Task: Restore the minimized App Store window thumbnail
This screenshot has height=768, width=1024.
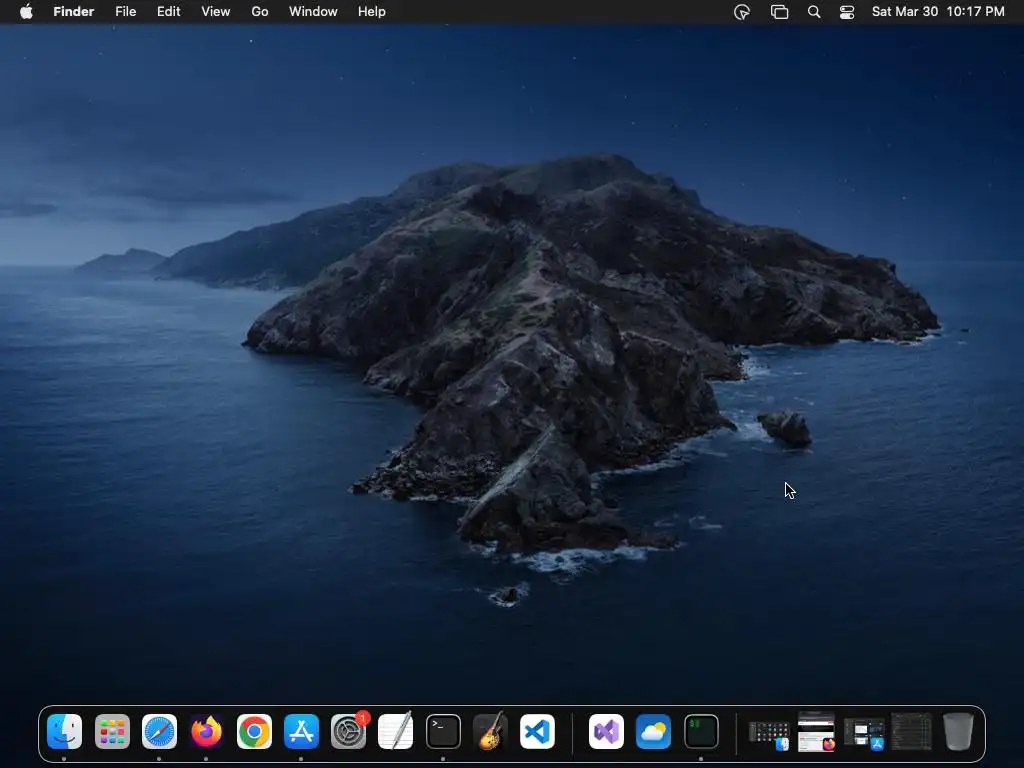Action: point(864,733)
